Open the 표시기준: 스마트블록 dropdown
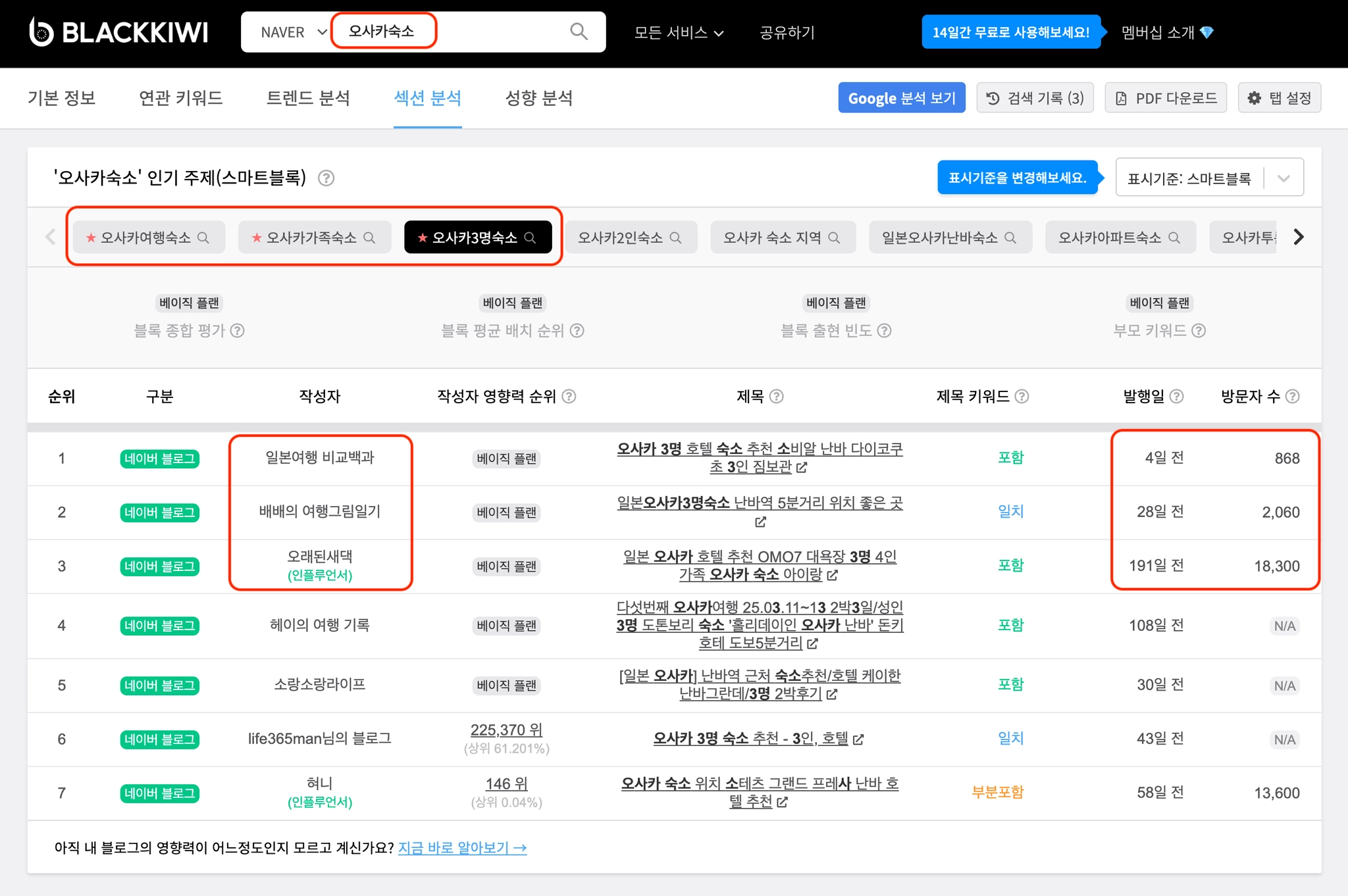Viewport: 1348px width, 896px height. 1209,178
